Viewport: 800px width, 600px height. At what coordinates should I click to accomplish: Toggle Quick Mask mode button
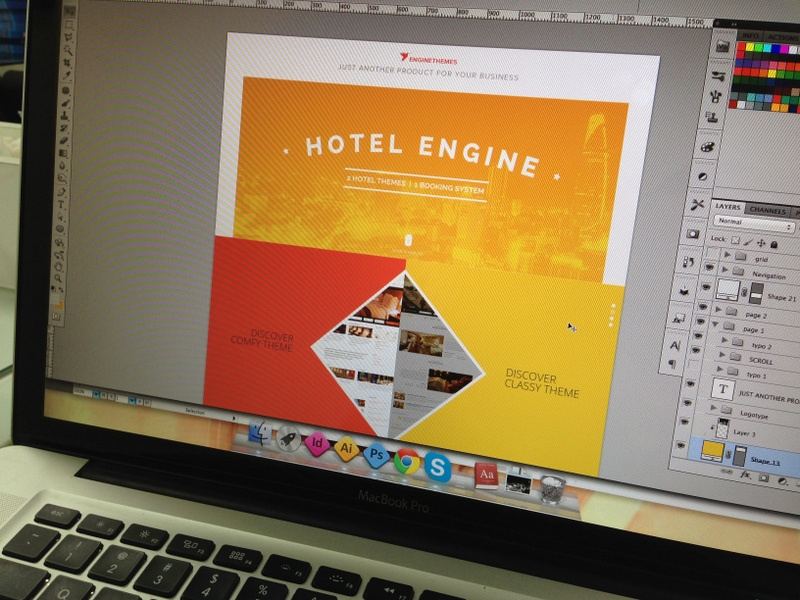pyautogui.click(x=56, y=317)
